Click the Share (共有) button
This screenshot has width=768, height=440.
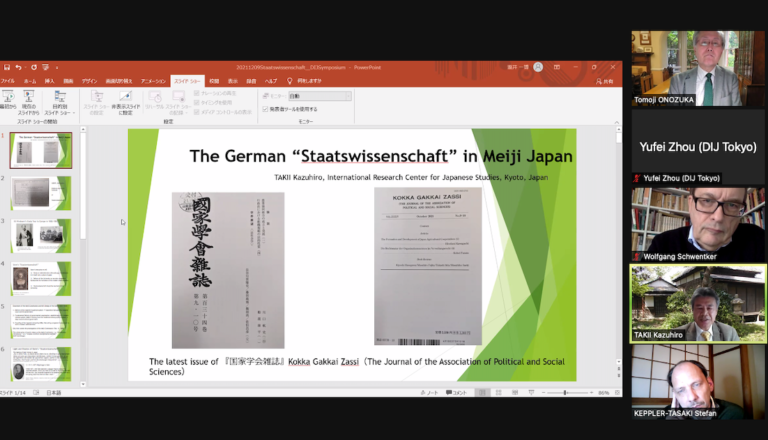click(x=605, y=81)
